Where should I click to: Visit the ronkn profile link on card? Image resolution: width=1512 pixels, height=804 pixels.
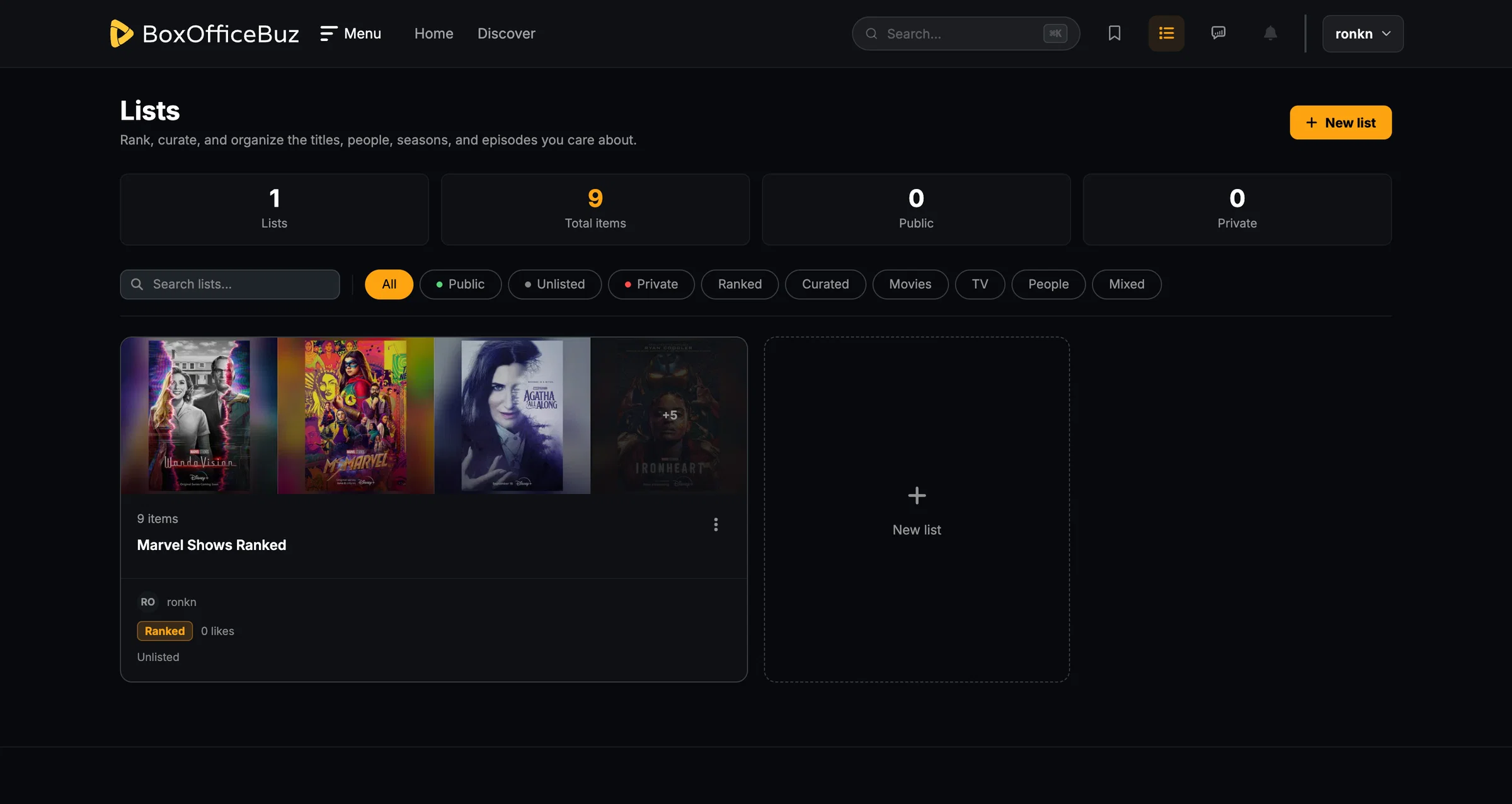[181, 602]
